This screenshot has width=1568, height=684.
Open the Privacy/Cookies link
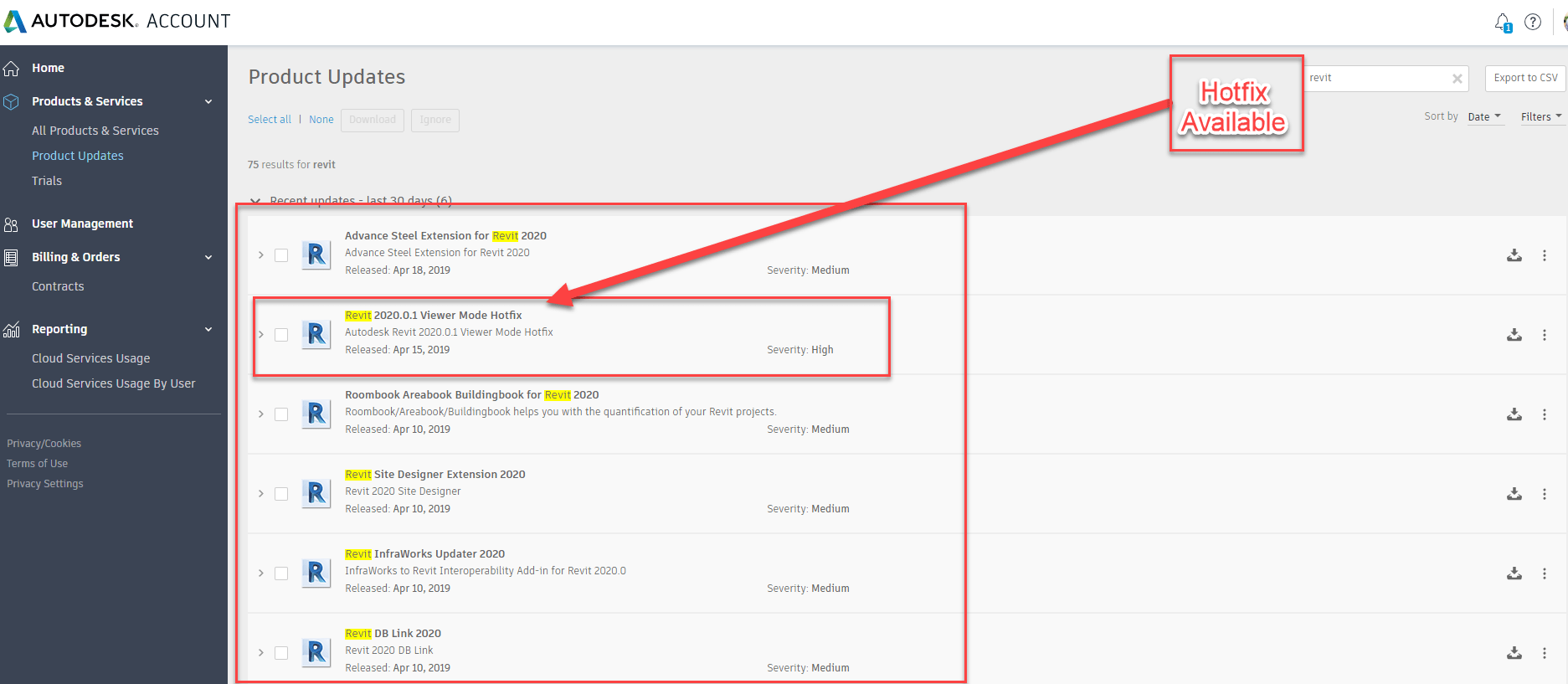click(44, 444)
